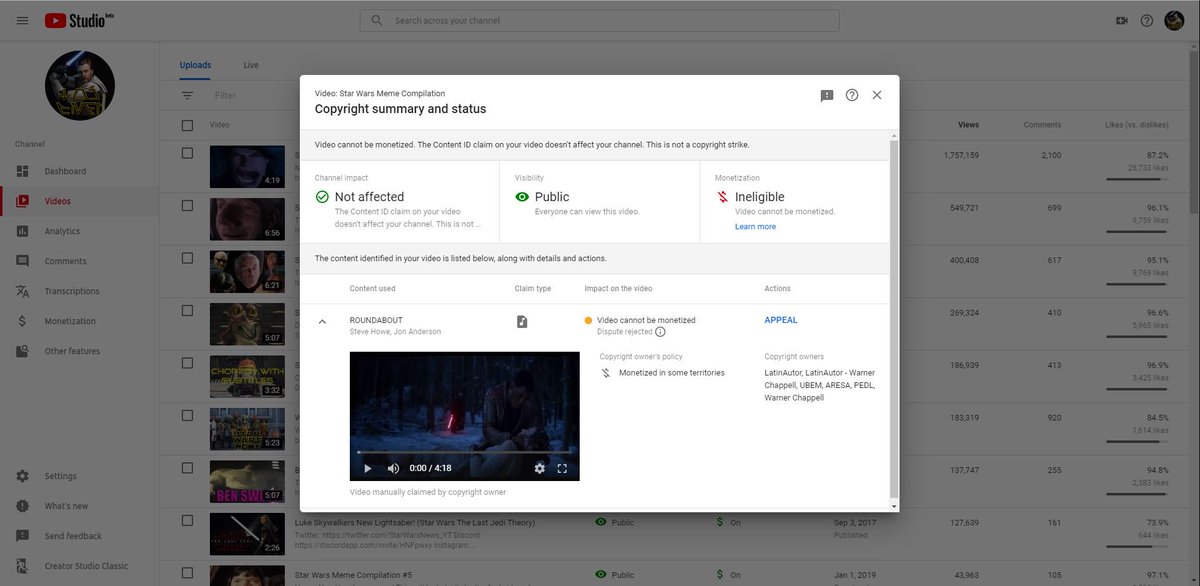Click the dialog vertical scrollbar
Screen dimensions: 1200x586
[894, 320]
